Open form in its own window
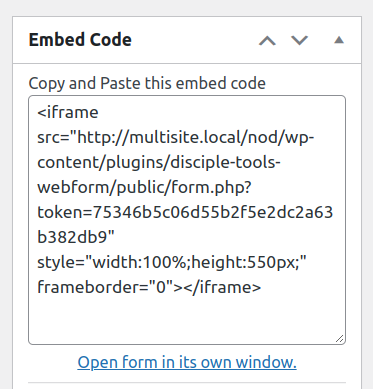 187,362
